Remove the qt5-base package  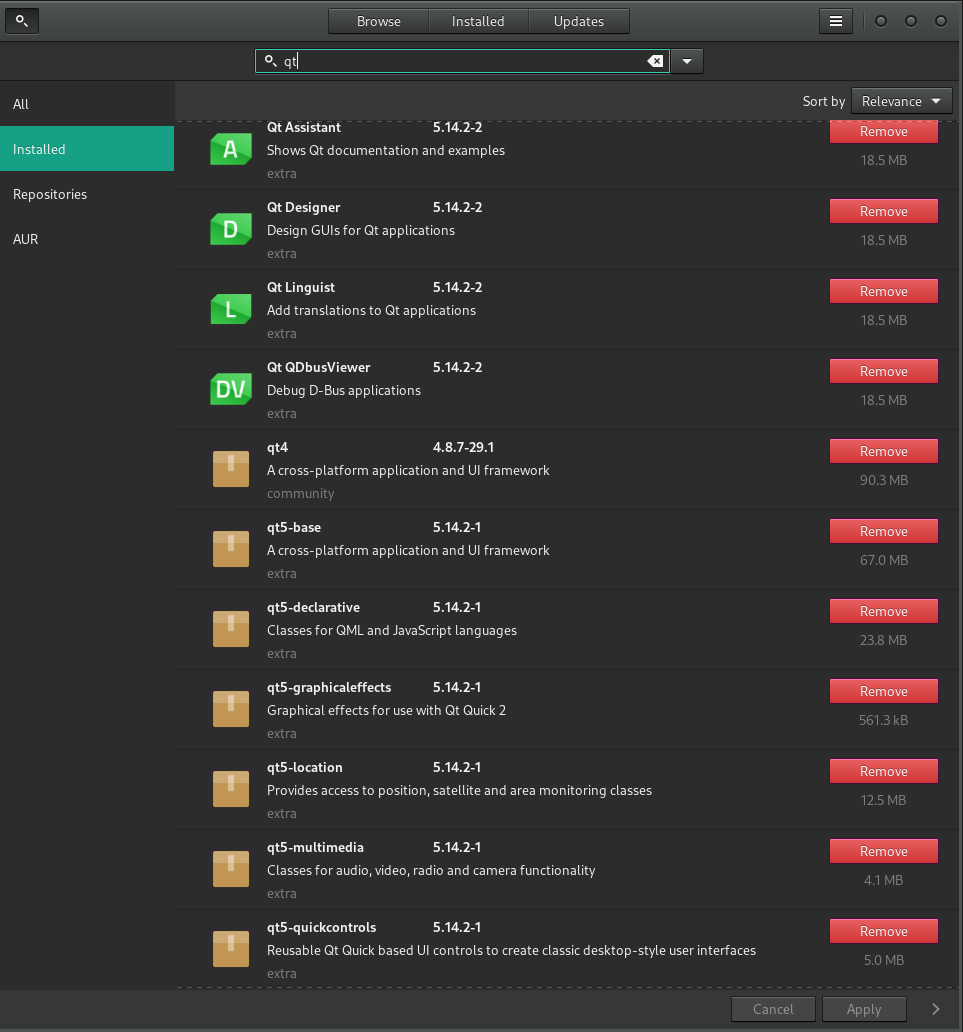(883, 531)
